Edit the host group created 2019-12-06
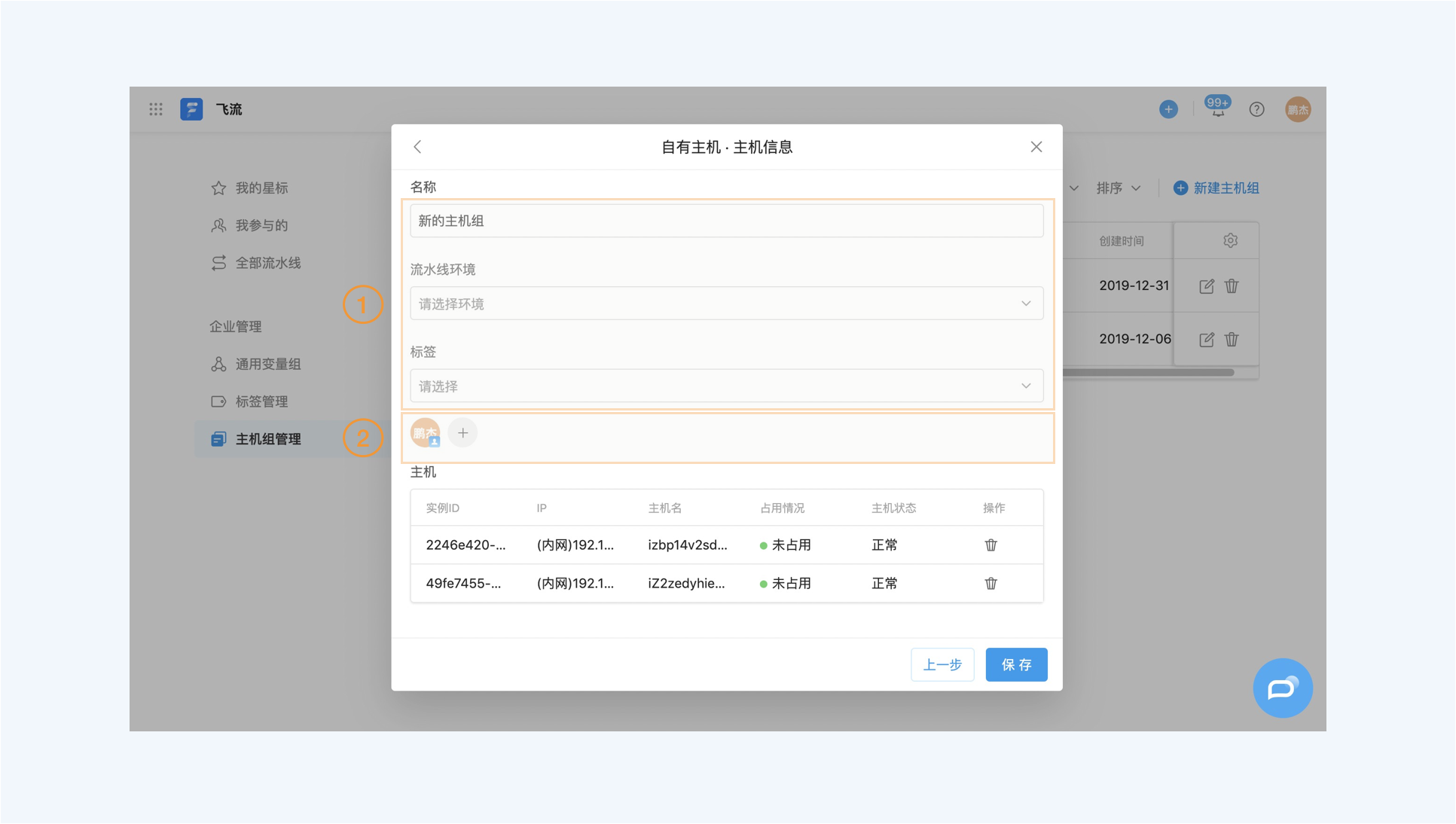Viewport: 1456px width, 824px height. click(x=1207, y=340)
